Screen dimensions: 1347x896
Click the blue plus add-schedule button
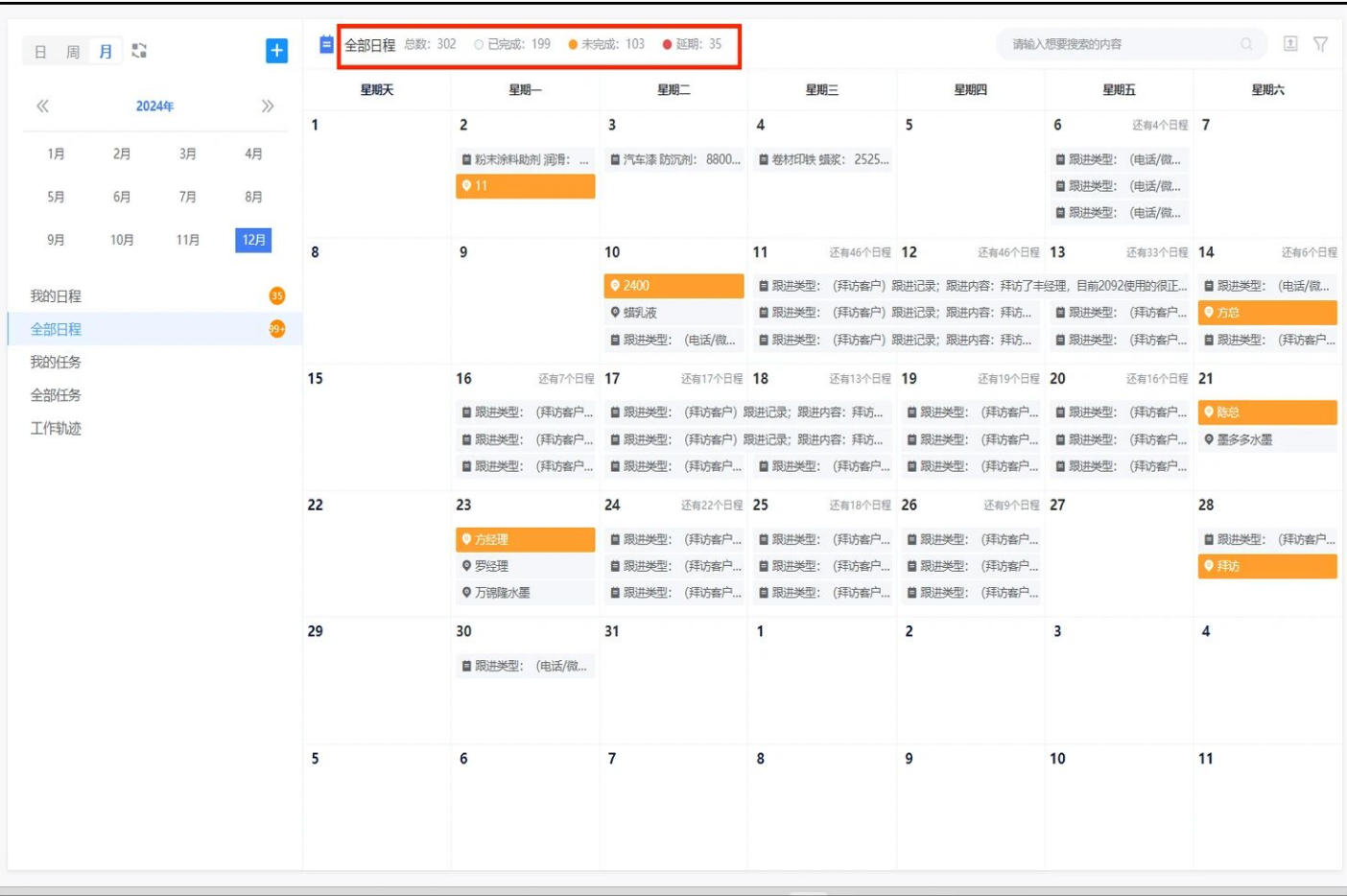pyautogui.click(x=276, y=51)
